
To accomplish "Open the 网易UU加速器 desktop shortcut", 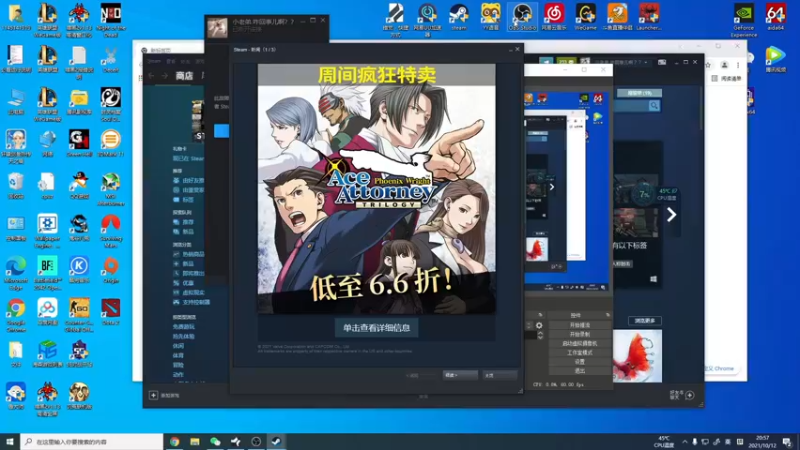I will pos(428,19).
